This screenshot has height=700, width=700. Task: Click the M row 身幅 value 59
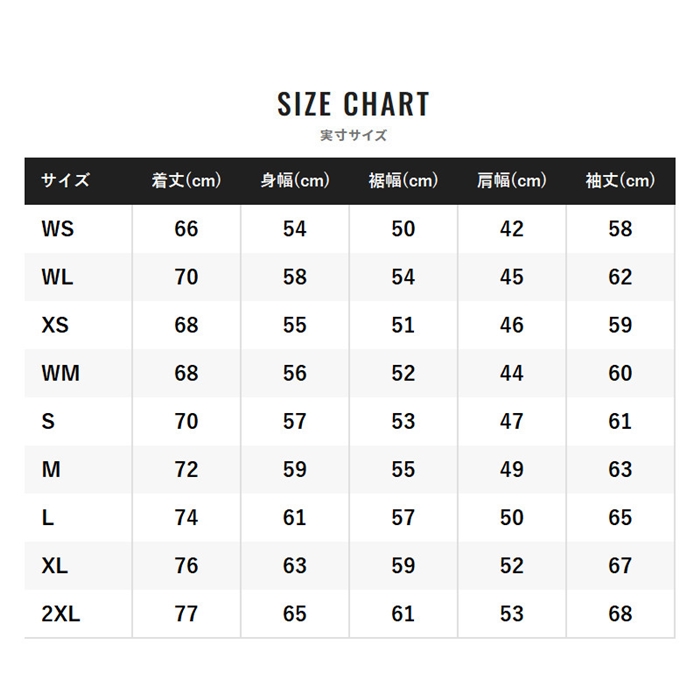[x=295, y=470]
